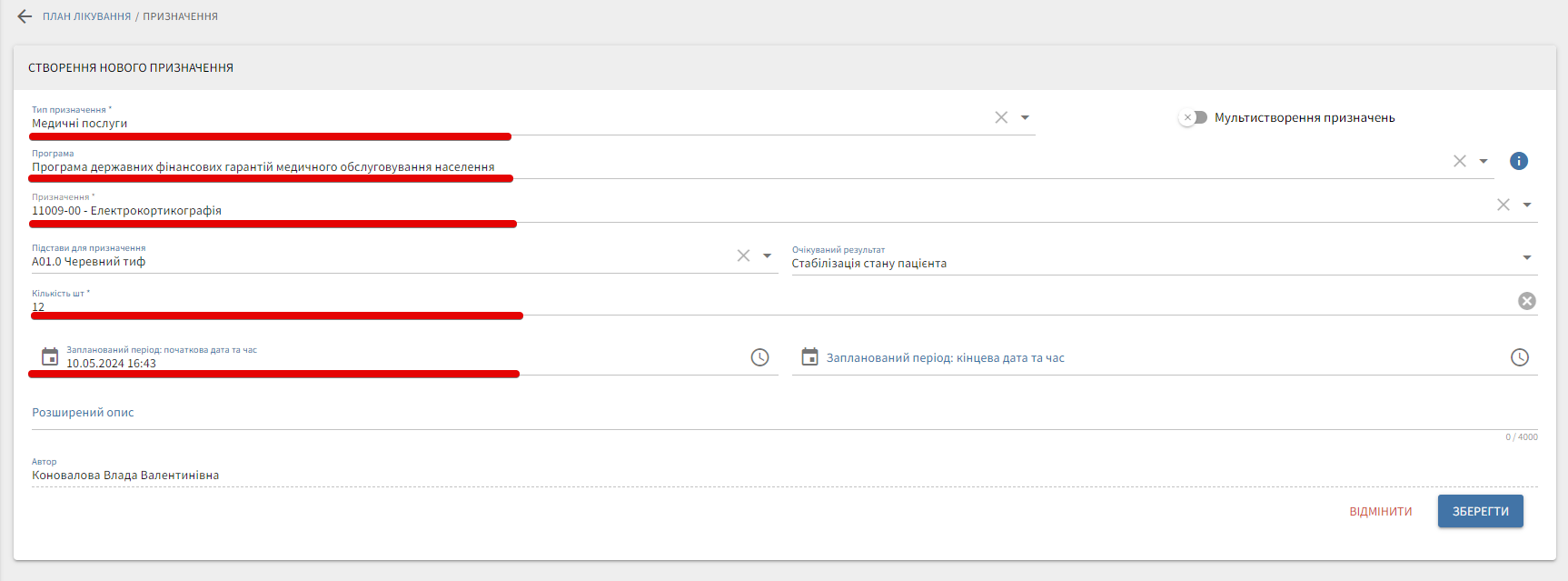Clear the 'Тип призначення' field with X
The height and width of the screenshot is (581, 1568).
1001,117
